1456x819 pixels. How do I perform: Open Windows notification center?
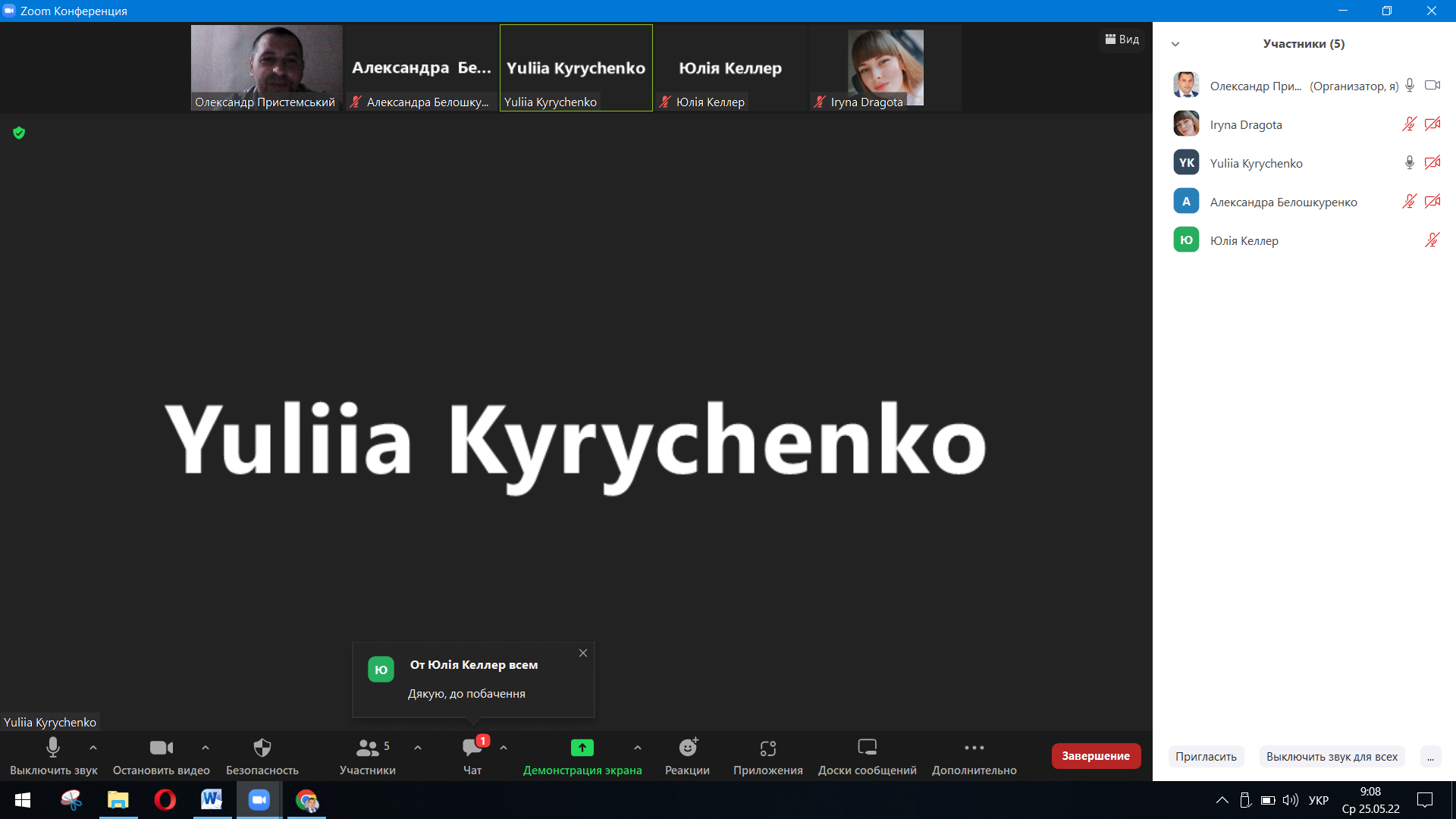tap(1425, 800)
